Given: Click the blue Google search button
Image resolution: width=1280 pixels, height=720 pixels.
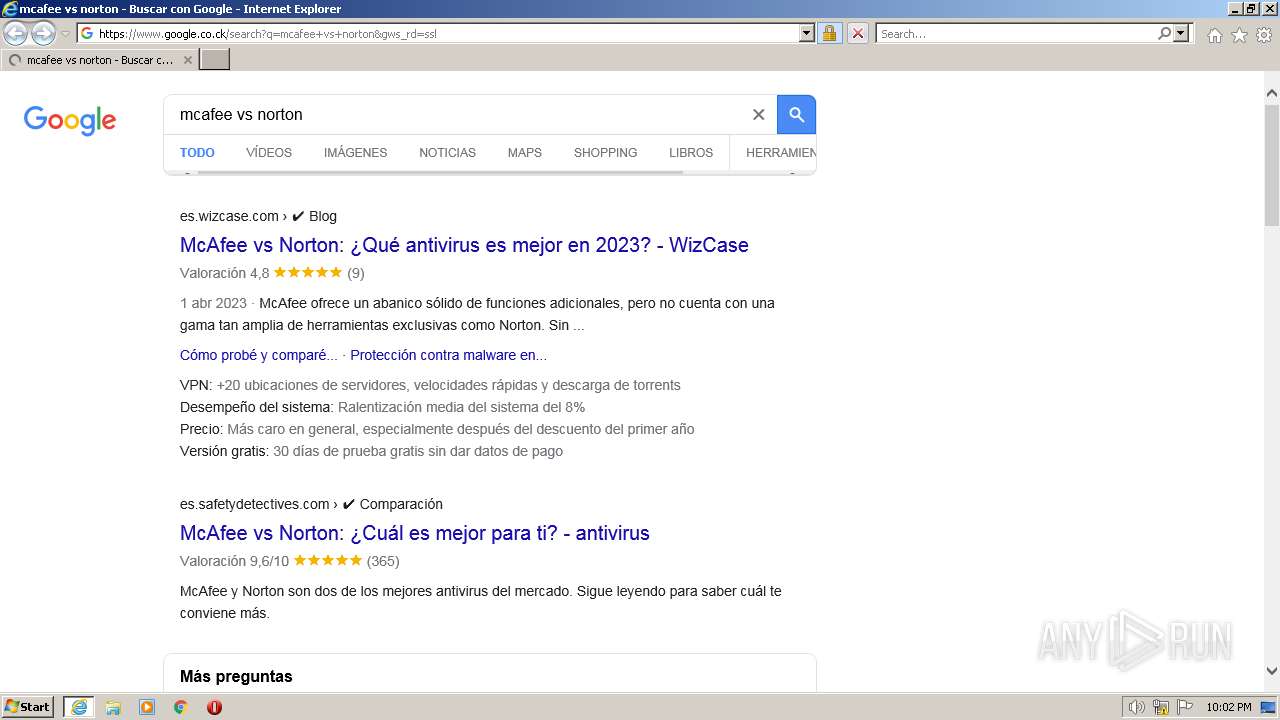Looking at the screenshot, I should [x=797, y=115].
